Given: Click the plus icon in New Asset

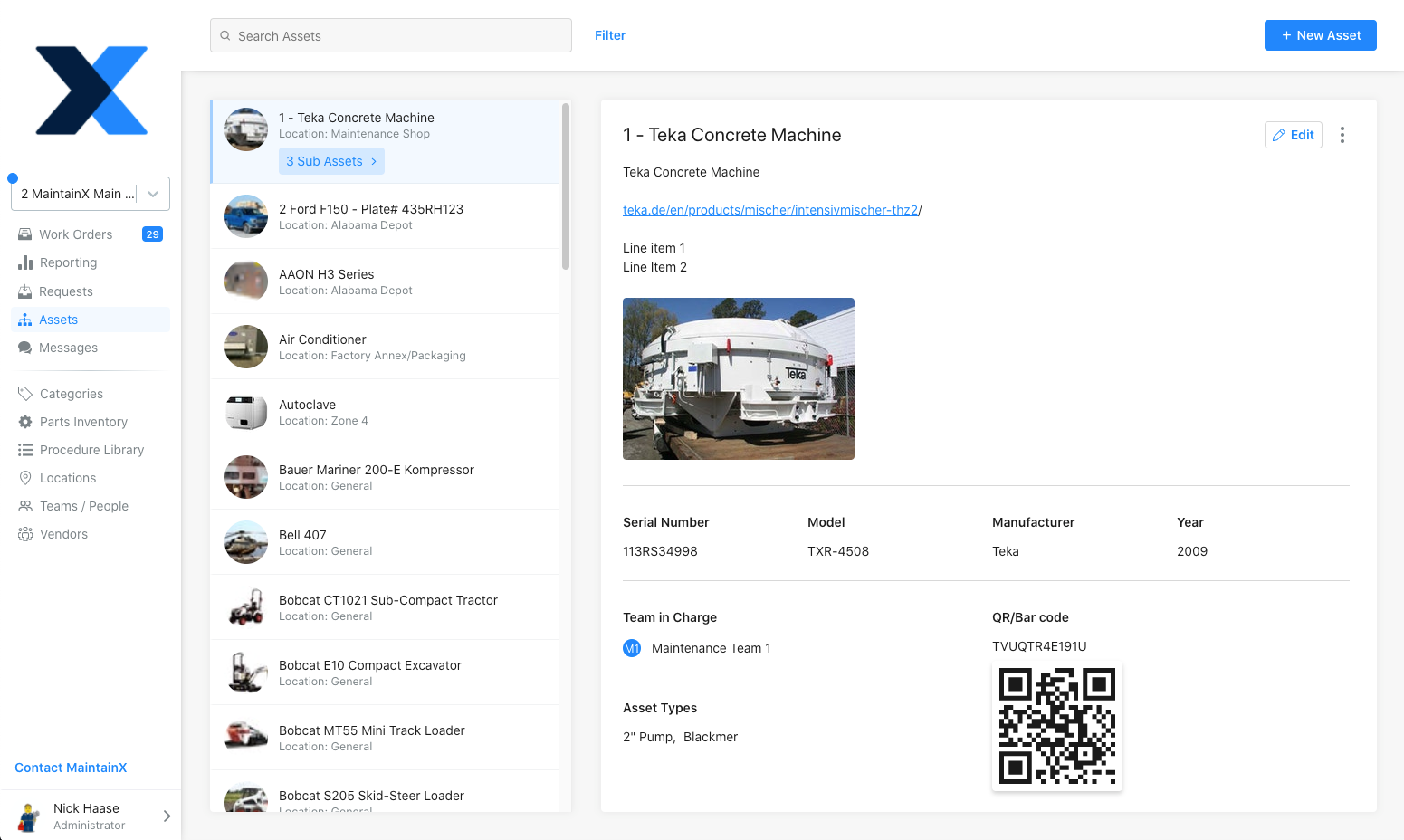Looking at the screenshot, I should (x=1286, y=35).
